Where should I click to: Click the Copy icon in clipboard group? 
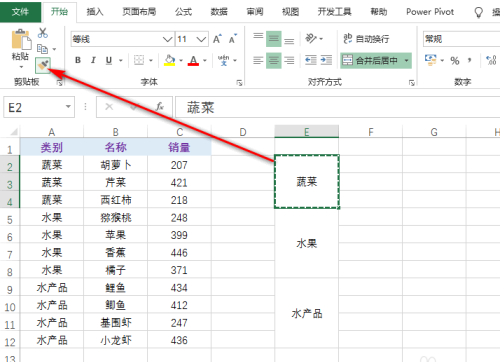pyautogui.click(x=42, y=49)
